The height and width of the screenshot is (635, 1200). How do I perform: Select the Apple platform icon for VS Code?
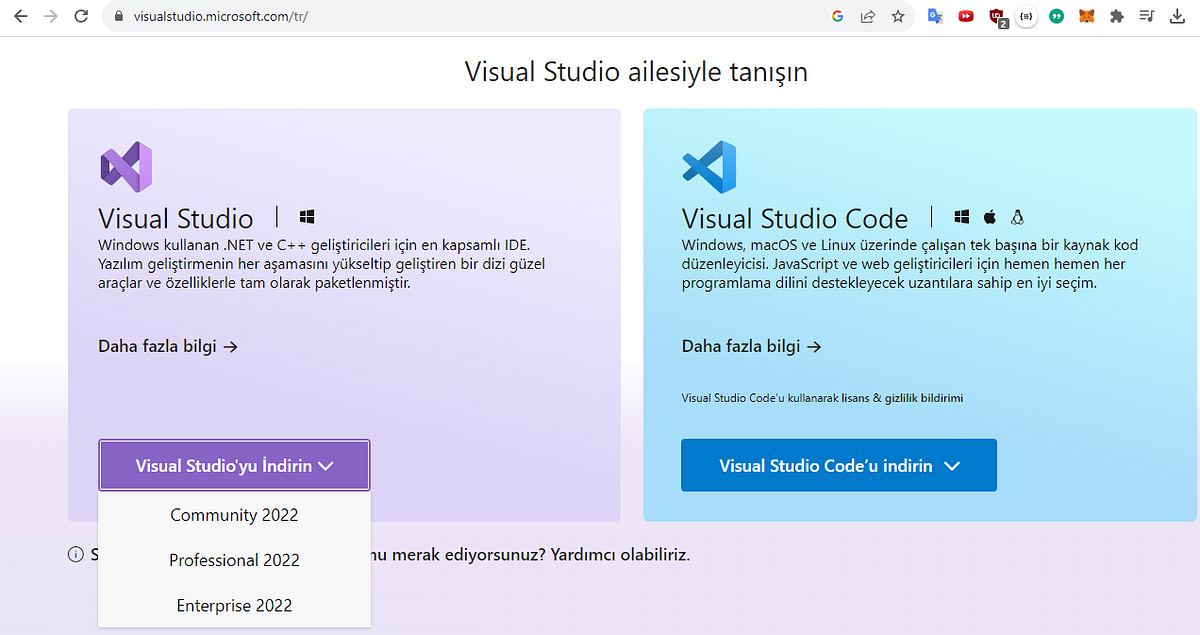(x=989, y=216)
